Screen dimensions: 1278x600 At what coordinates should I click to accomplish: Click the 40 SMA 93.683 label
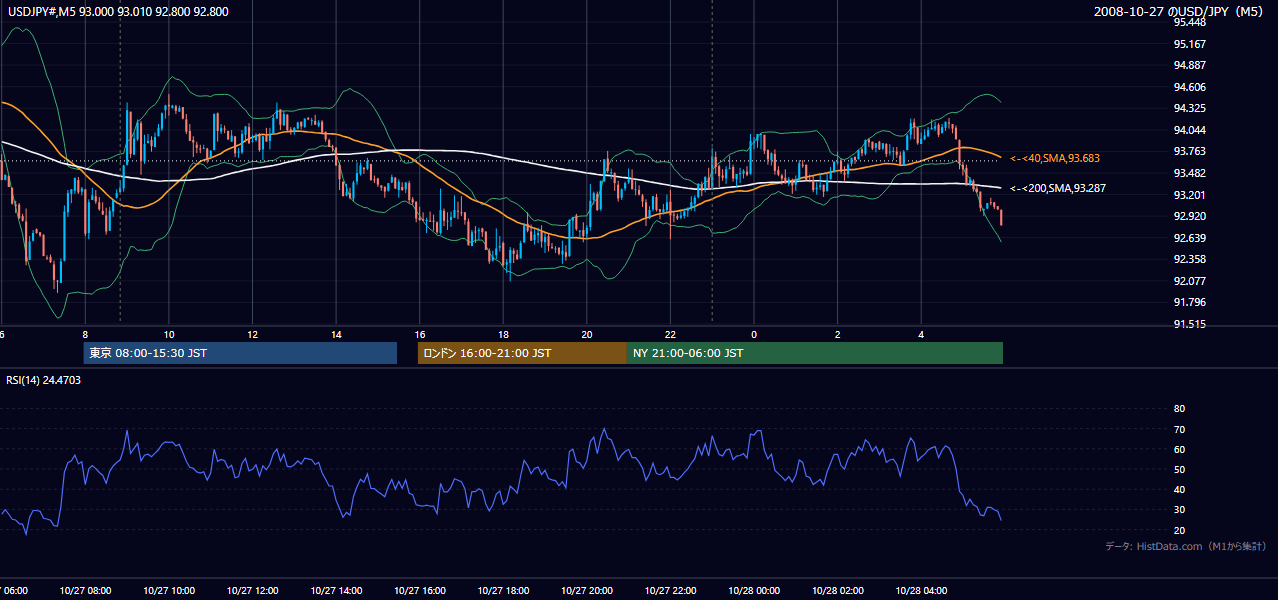click(x=1054, y=158)
